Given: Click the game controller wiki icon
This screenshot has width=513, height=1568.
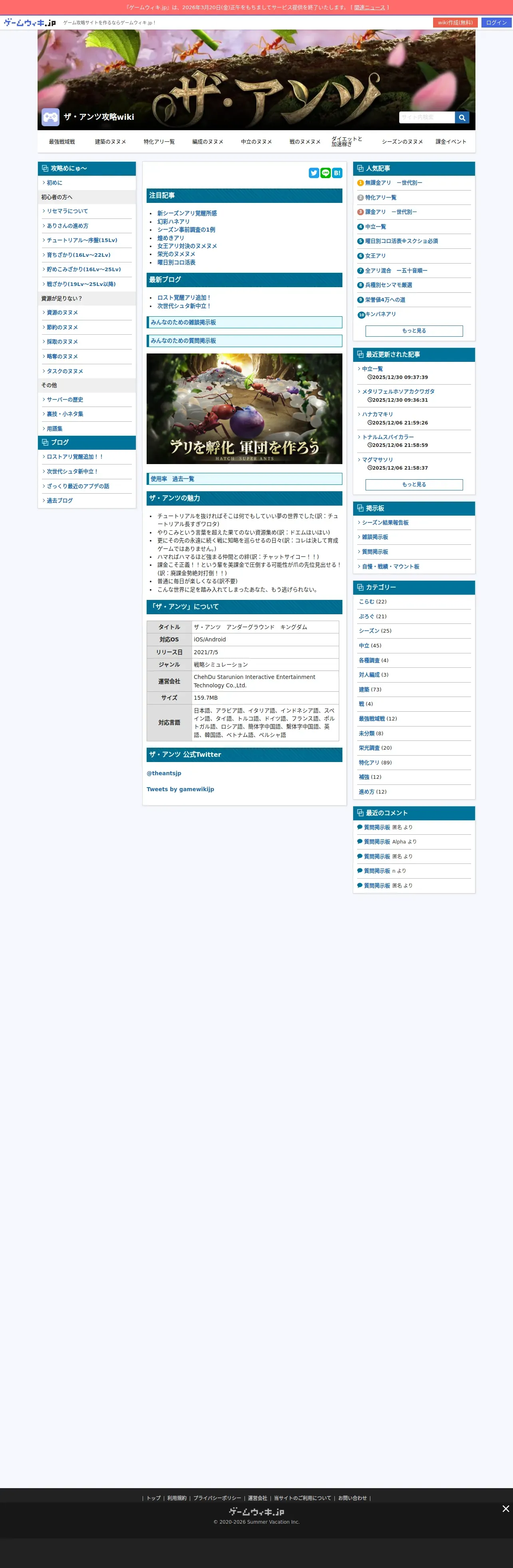Looking at the screenshot, I should coord(50,117).
